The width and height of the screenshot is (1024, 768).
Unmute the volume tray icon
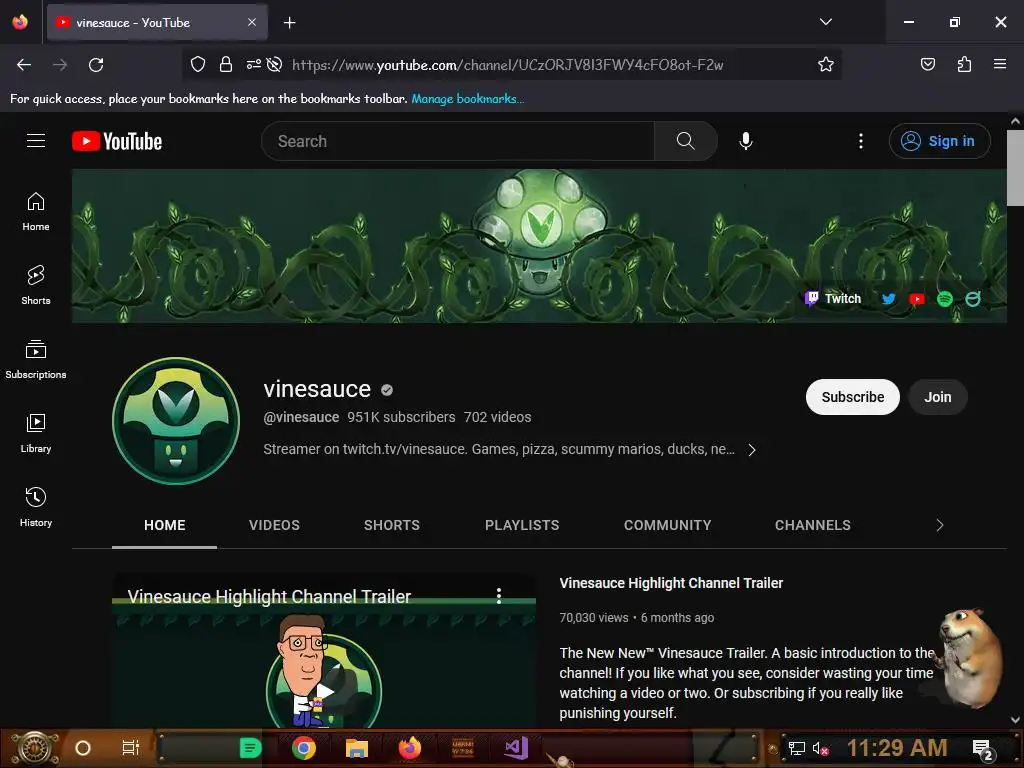820,748
